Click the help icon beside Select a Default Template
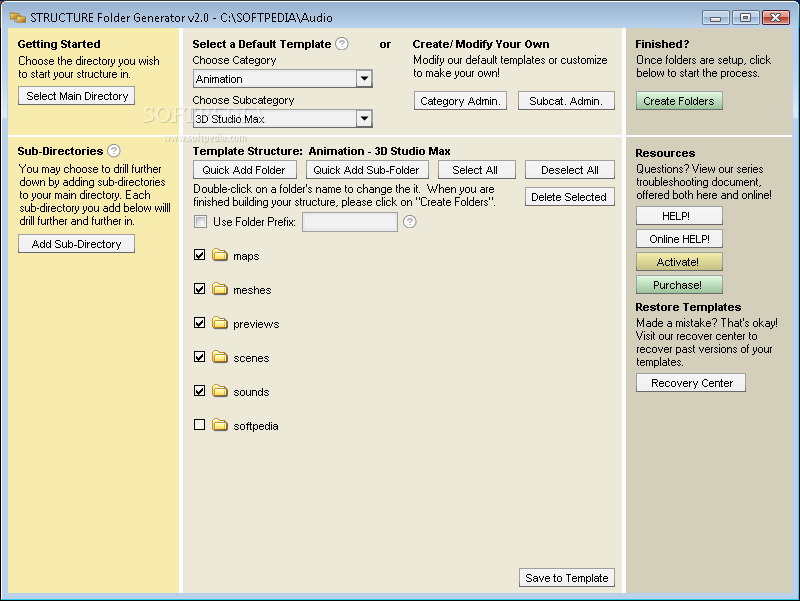This screenshot has height=601, width=800. (x=342, y=44)
